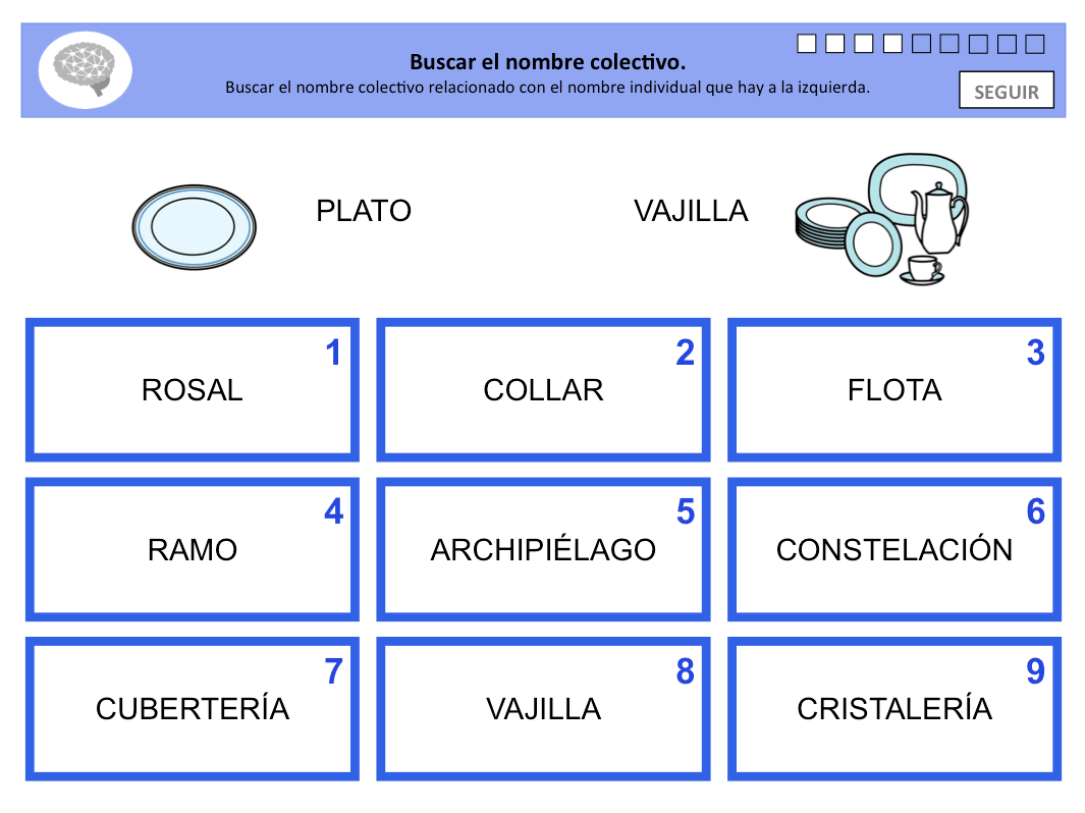Choose VAJILLA, answer box 8

coord(542,708)
